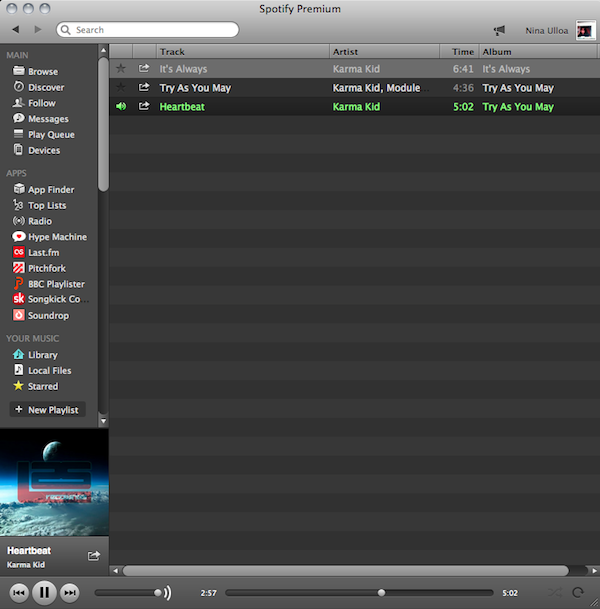The width and height of the screenshot is (600, 609).
Task: Click the now-playing album artwork
Action: point(54,482)
